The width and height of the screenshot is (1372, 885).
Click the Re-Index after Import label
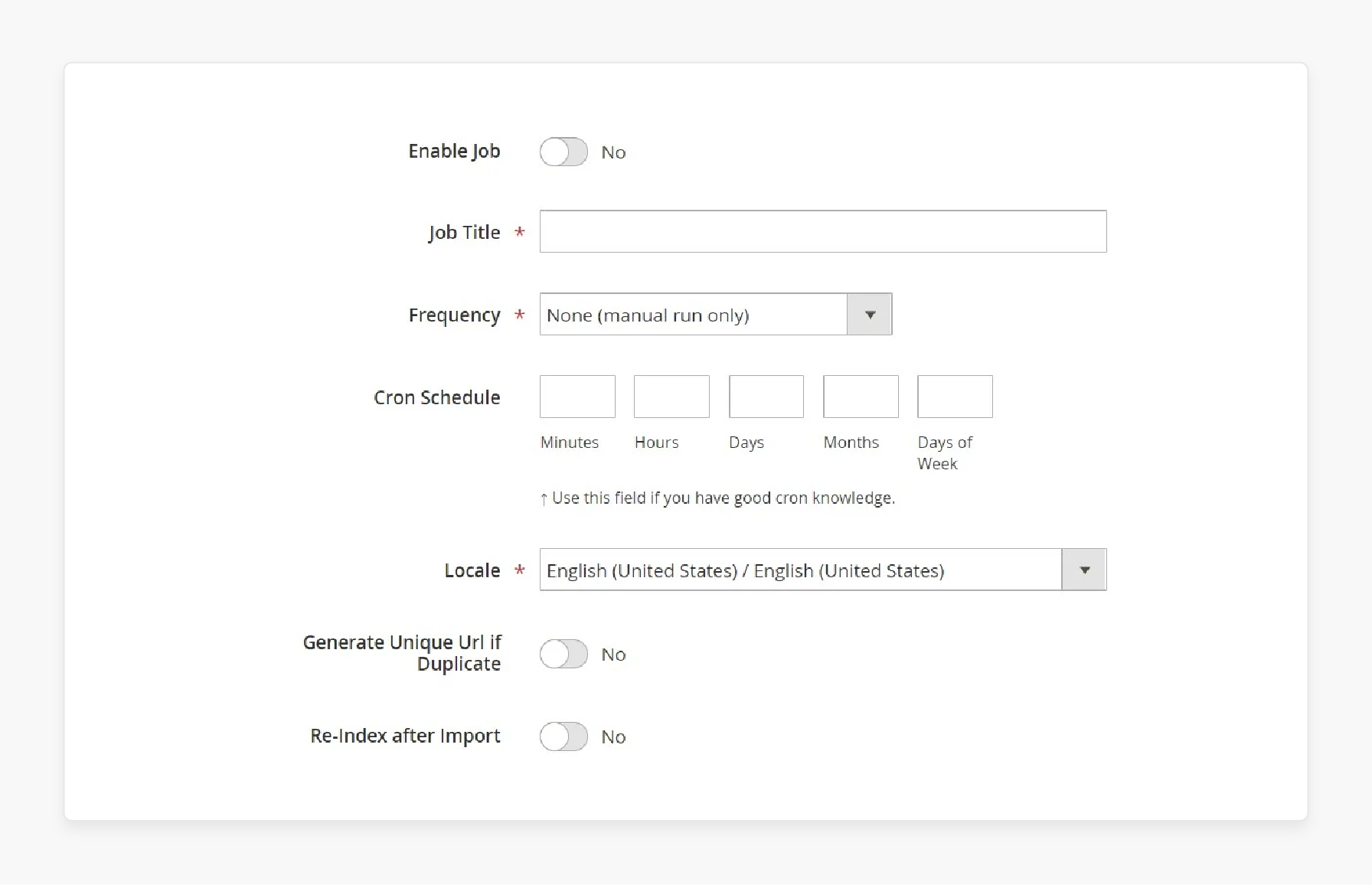pos(405,736)
